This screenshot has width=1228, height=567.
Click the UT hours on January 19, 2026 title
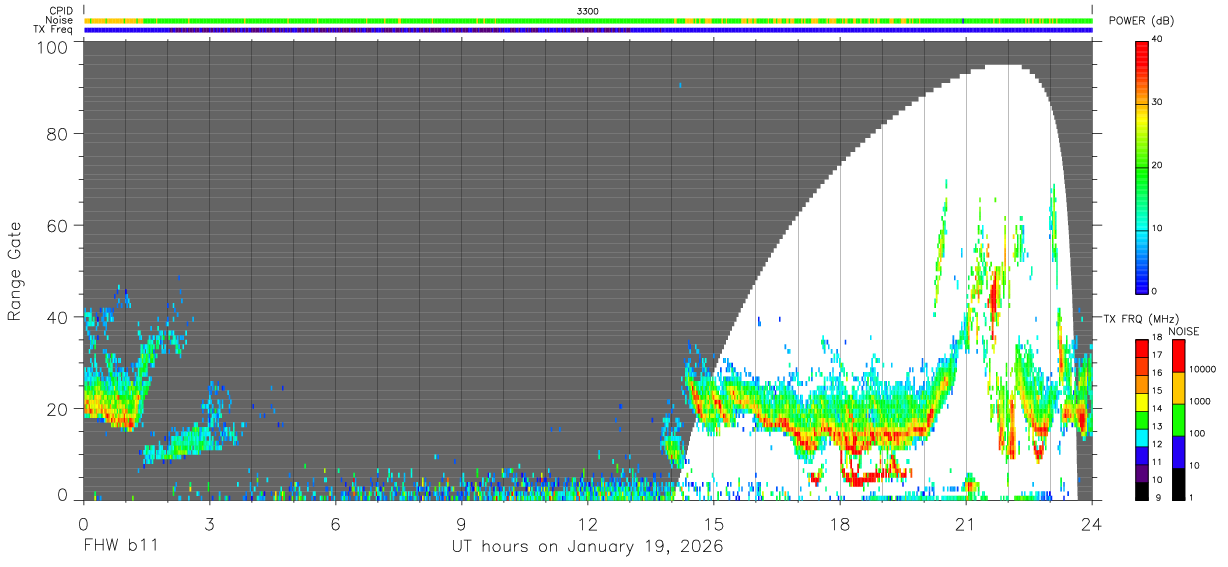tap(586, 546)
